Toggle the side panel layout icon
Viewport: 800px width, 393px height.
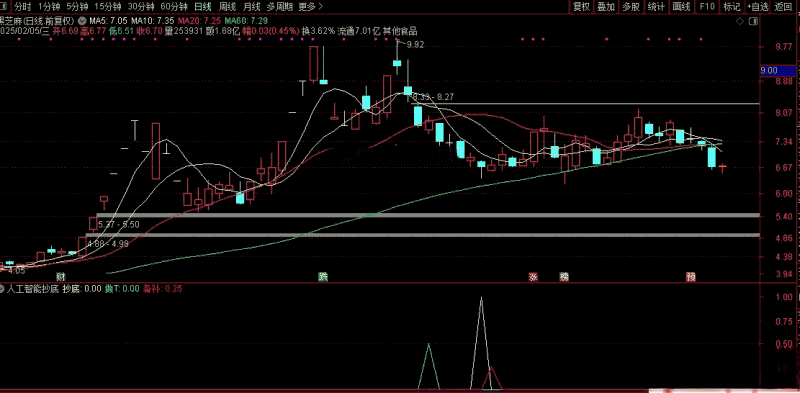pyautogui.click(x=753, y=21)
